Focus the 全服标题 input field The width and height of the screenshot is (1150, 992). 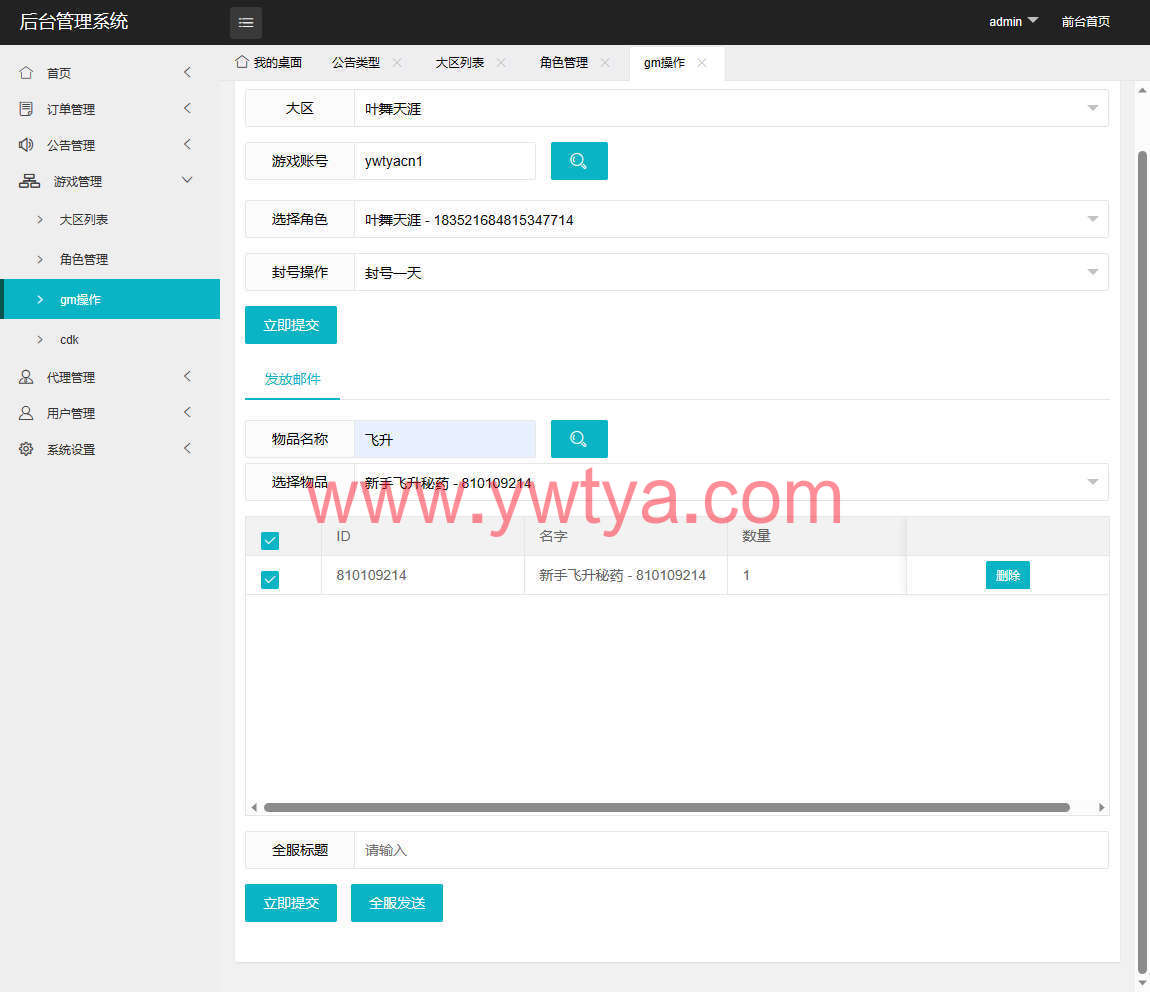click(731, 850)
